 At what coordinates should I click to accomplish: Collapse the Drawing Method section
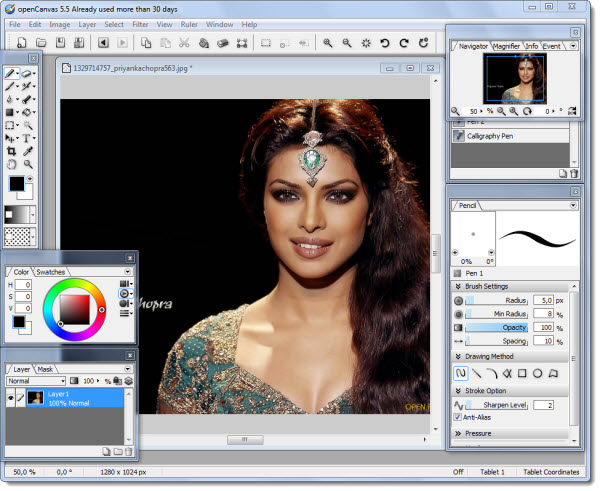[458, 356]
